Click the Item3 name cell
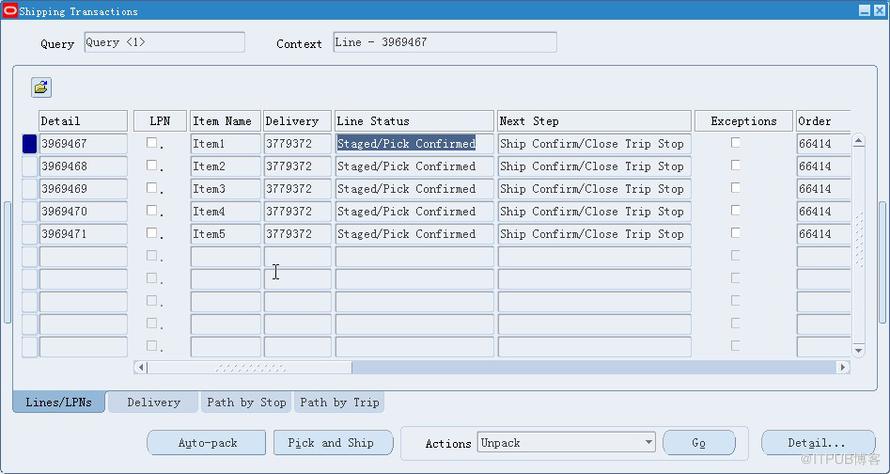Image resolution: width=890 pixels, height=474 pixels. pos(225,189)
